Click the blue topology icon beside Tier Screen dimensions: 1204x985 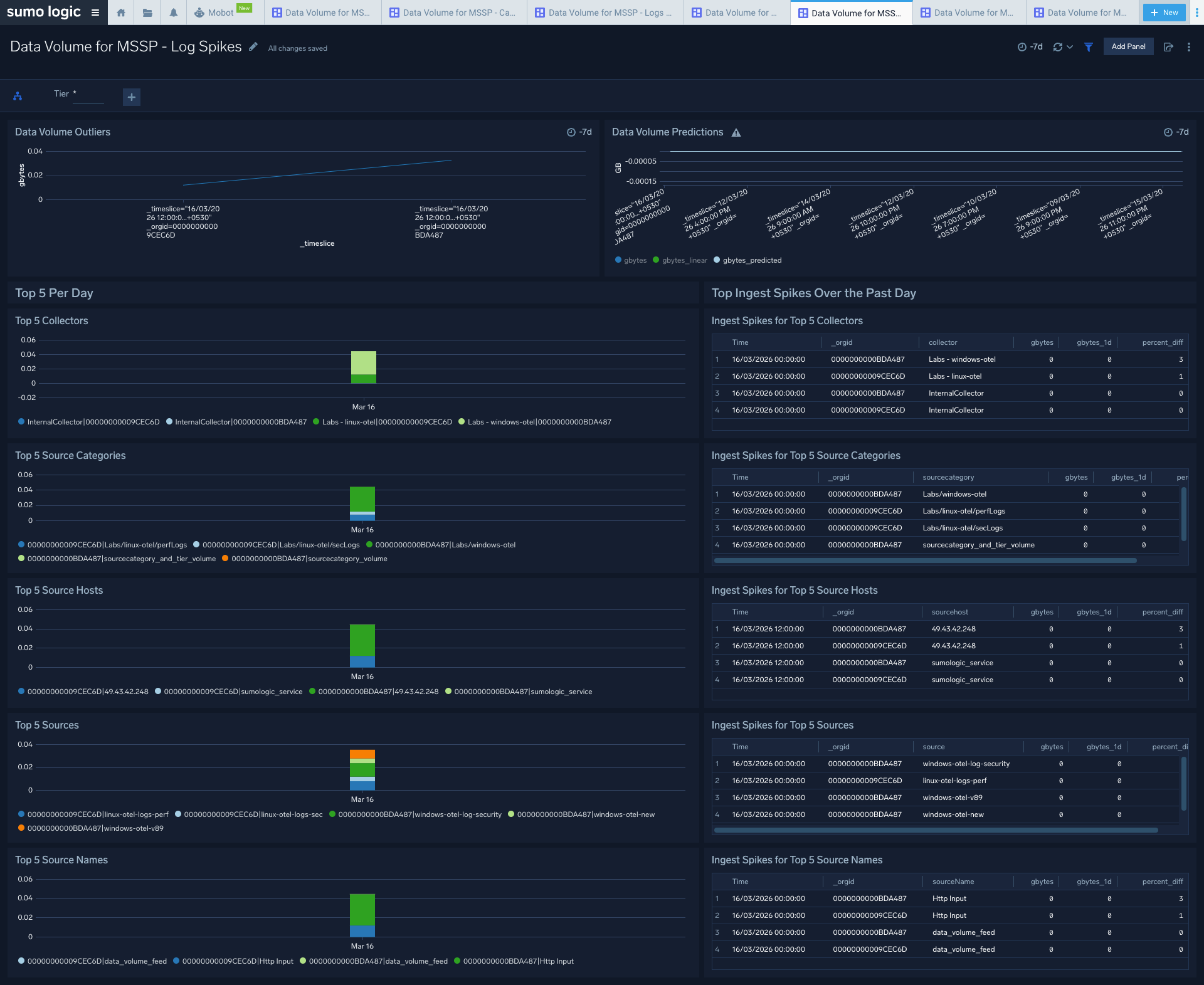click(x=18, y=96)
